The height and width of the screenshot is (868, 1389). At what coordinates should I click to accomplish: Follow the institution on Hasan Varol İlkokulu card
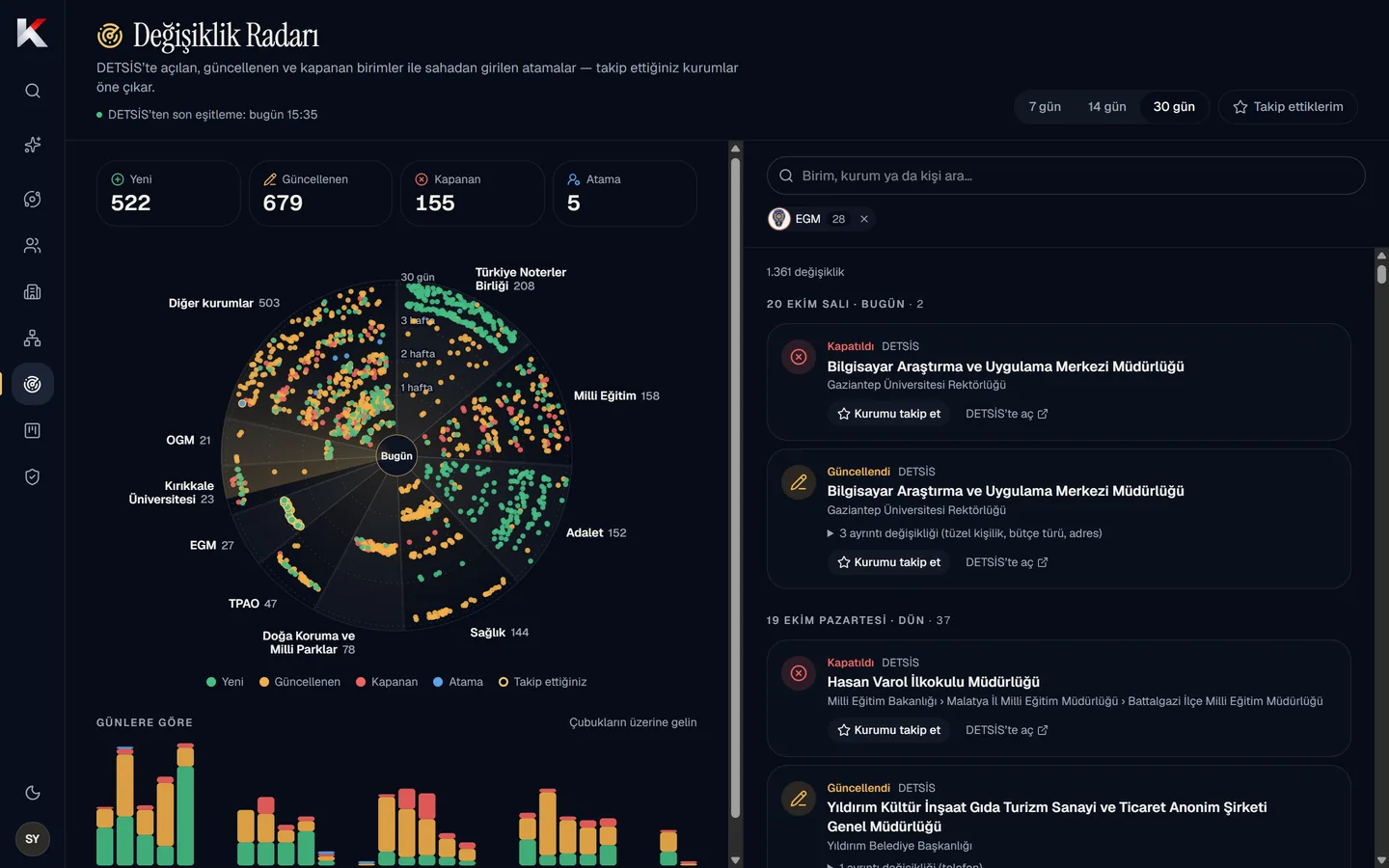tap(888, 730)
